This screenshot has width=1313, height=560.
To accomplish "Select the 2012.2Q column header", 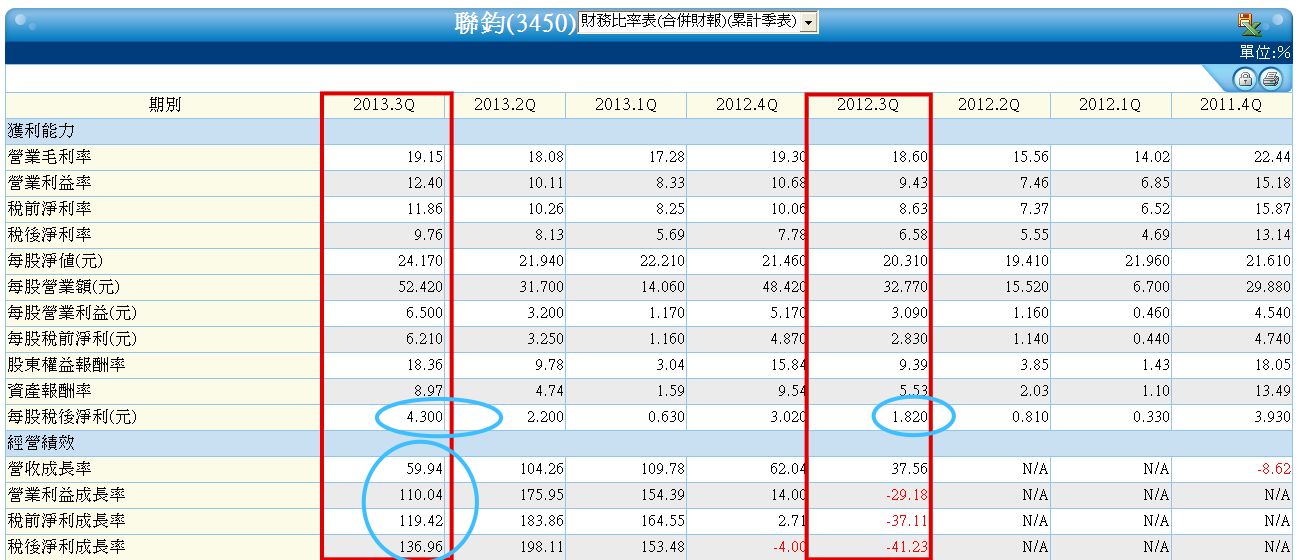I will coord(988,105).
